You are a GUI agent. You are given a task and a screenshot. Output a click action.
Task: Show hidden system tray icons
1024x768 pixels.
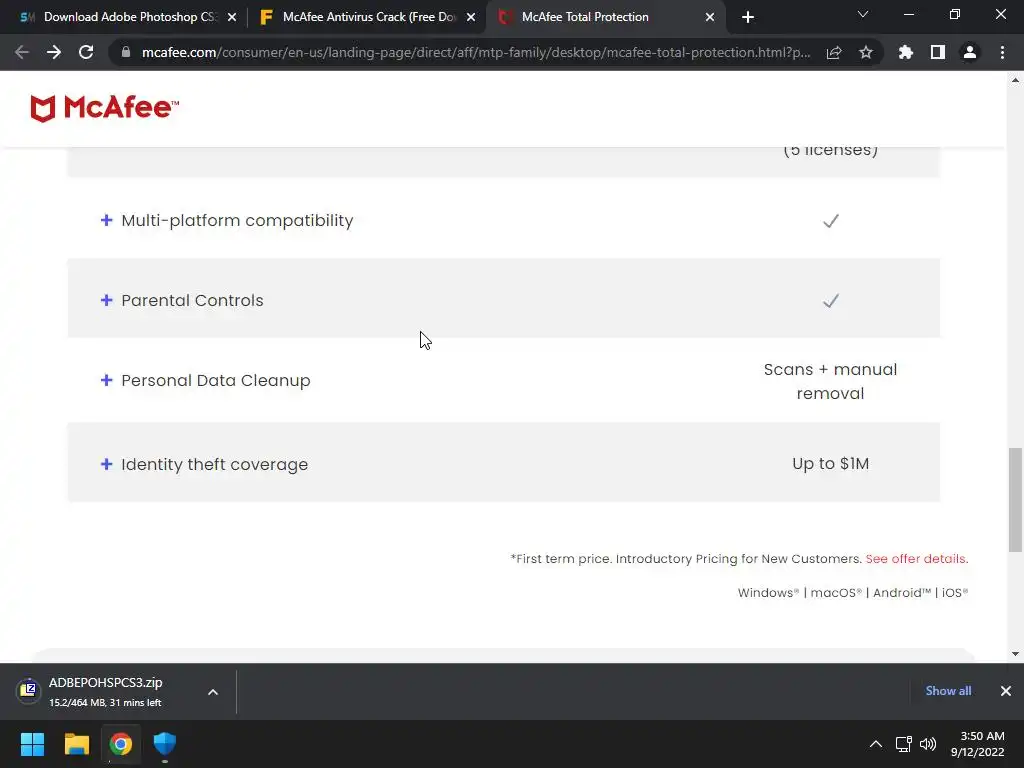pos(876,744)
